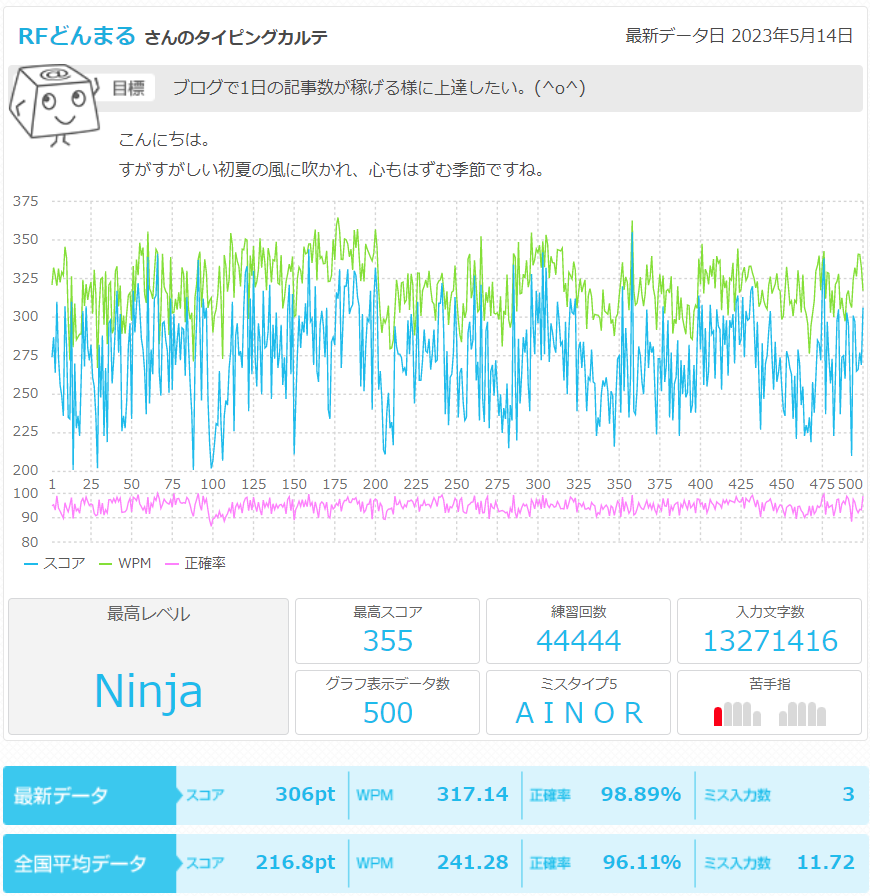Click national average WPM 241.28
Image resolution: width=870 pixels, height=896 pixels.
point(473,862)
